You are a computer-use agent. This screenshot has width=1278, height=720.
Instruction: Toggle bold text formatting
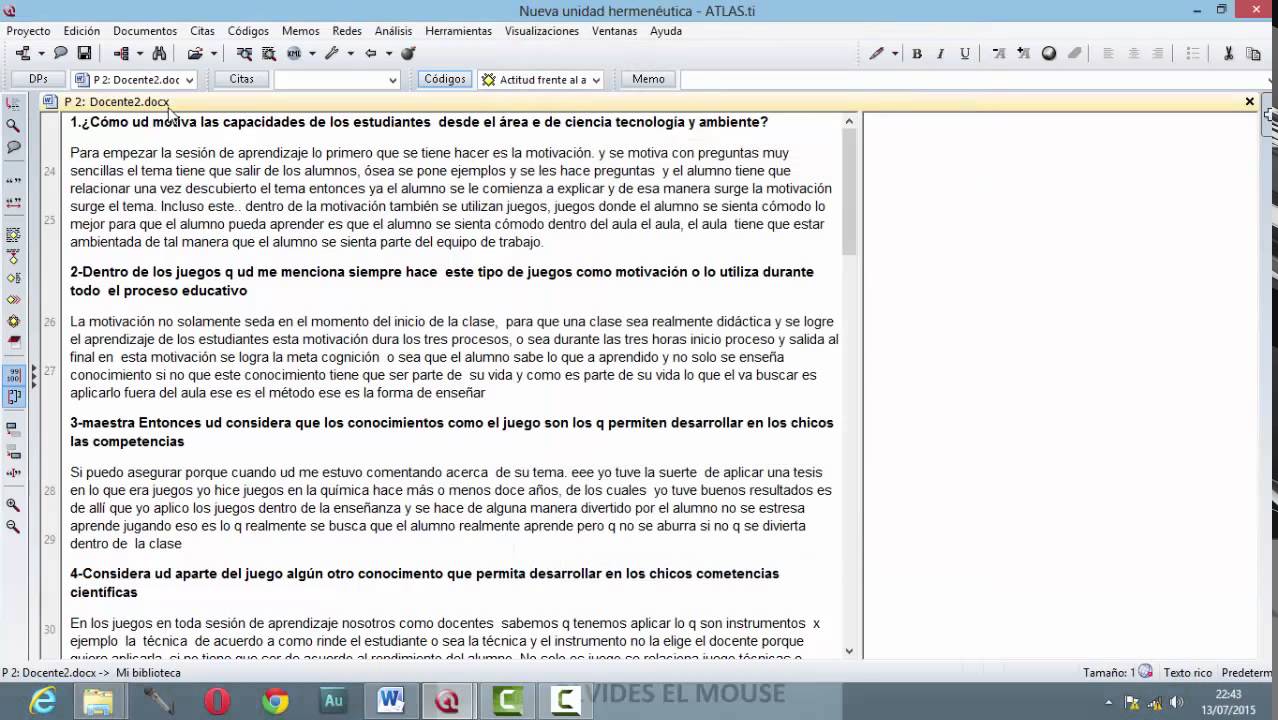pyautogui.click(x=916, y=54)
